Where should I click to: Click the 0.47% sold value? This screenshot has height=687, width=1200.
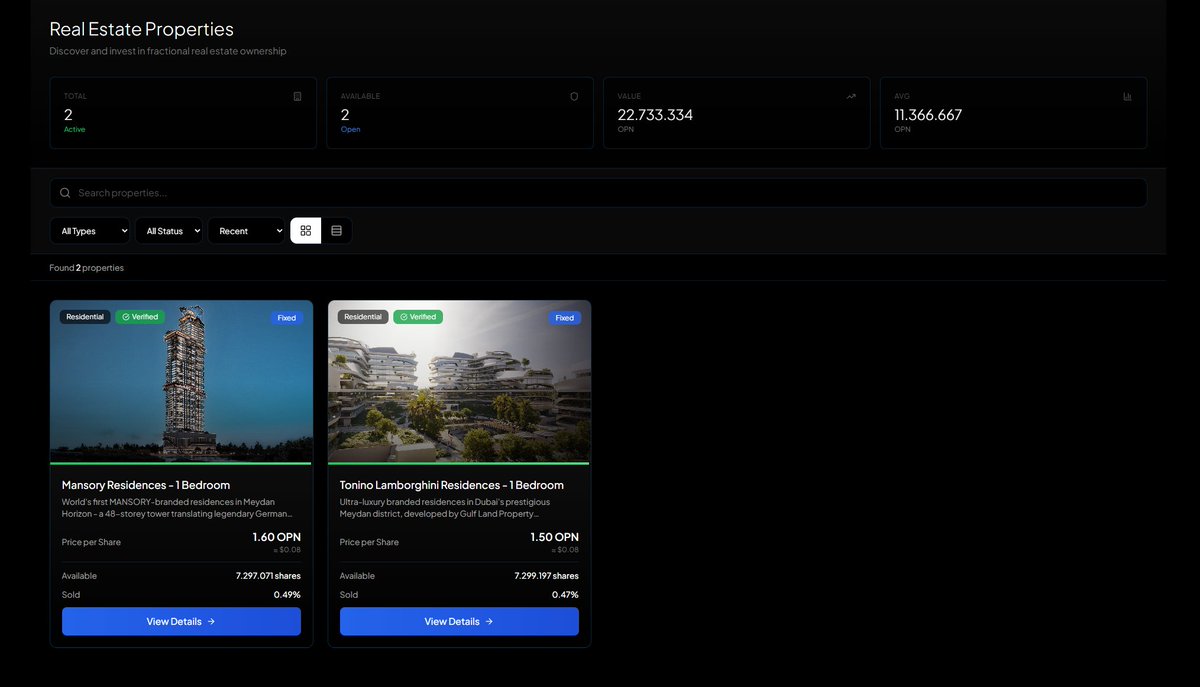pyautogui.click(x=565, y=595)
